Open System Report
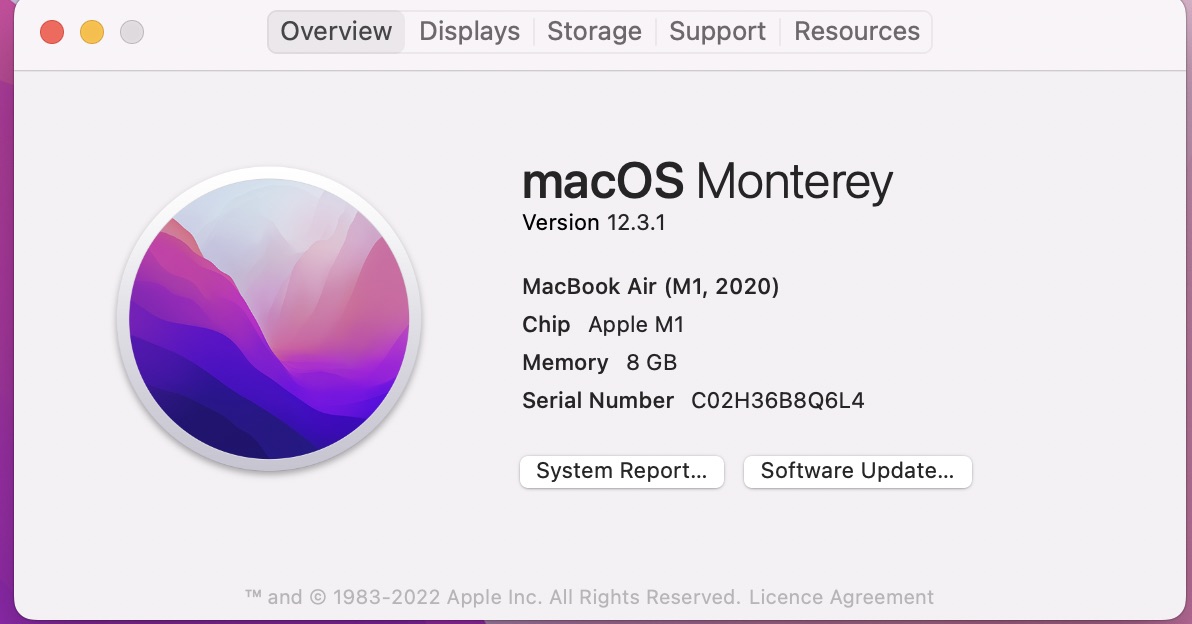Viewport: 1192px width, 624px height. 621,471
